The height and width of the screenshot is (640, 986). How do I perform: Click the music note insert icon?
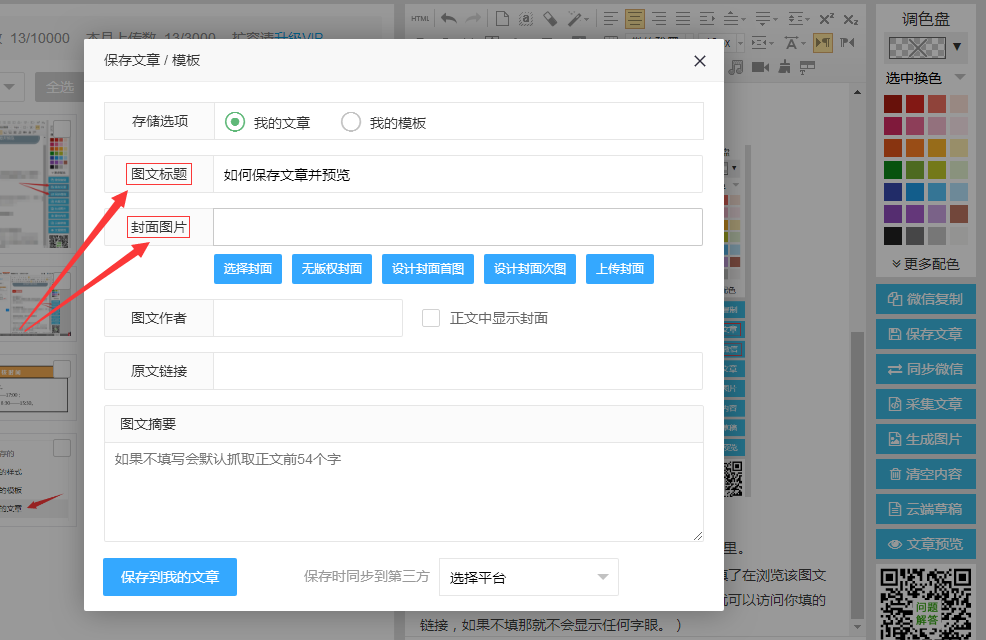point(736,67)
